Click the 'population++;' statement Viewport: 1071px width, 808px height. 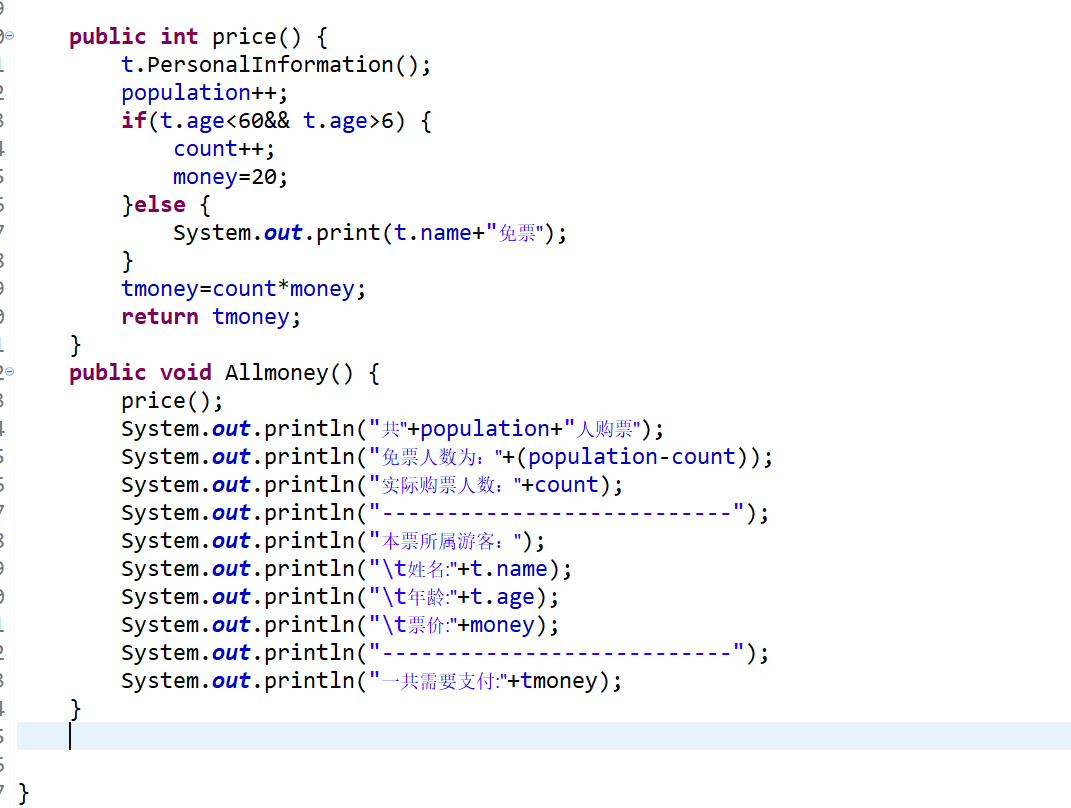[204, 93]
